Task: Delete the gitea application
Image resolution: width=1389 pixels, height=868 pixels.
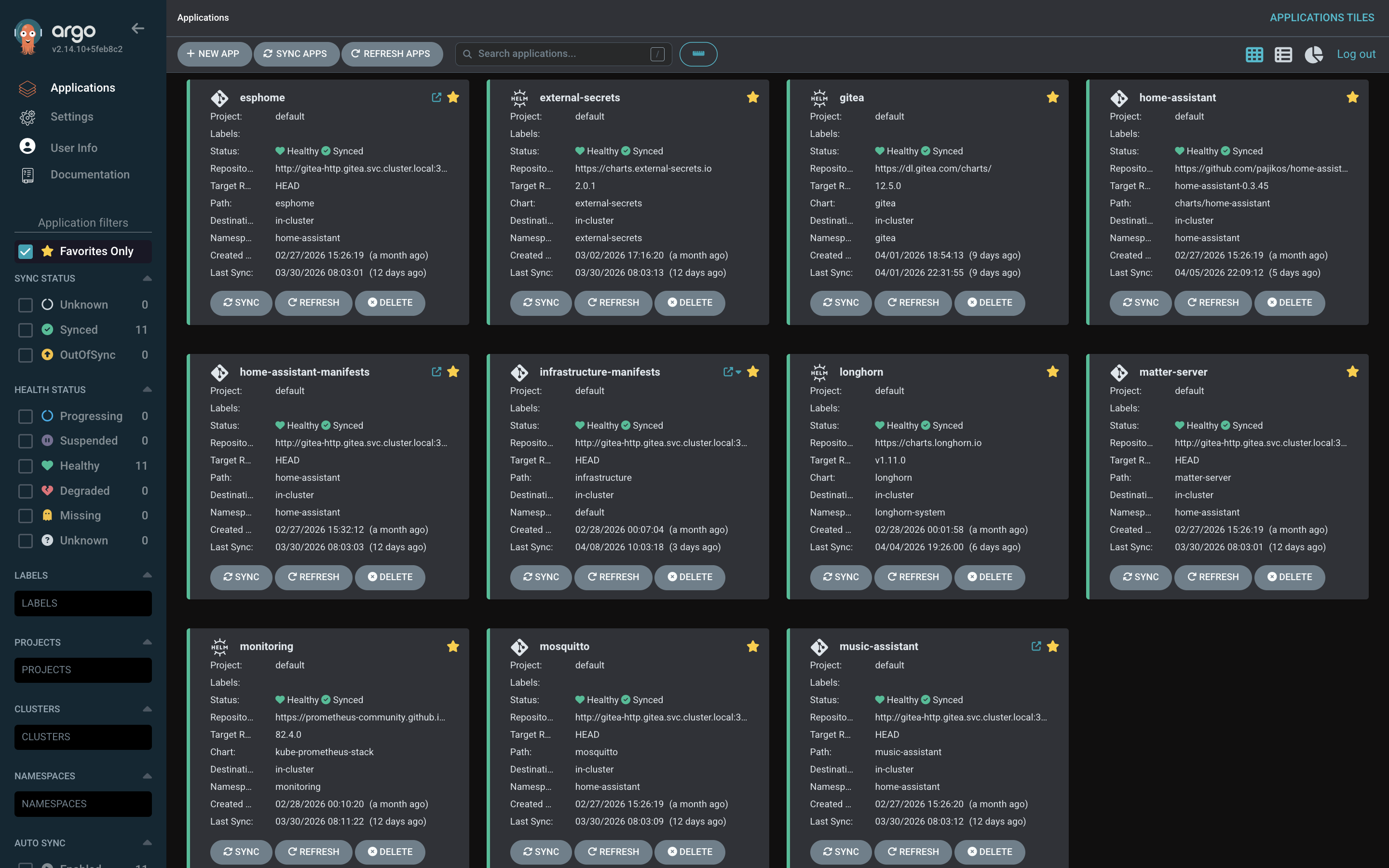Action: [x=989, y=302]
